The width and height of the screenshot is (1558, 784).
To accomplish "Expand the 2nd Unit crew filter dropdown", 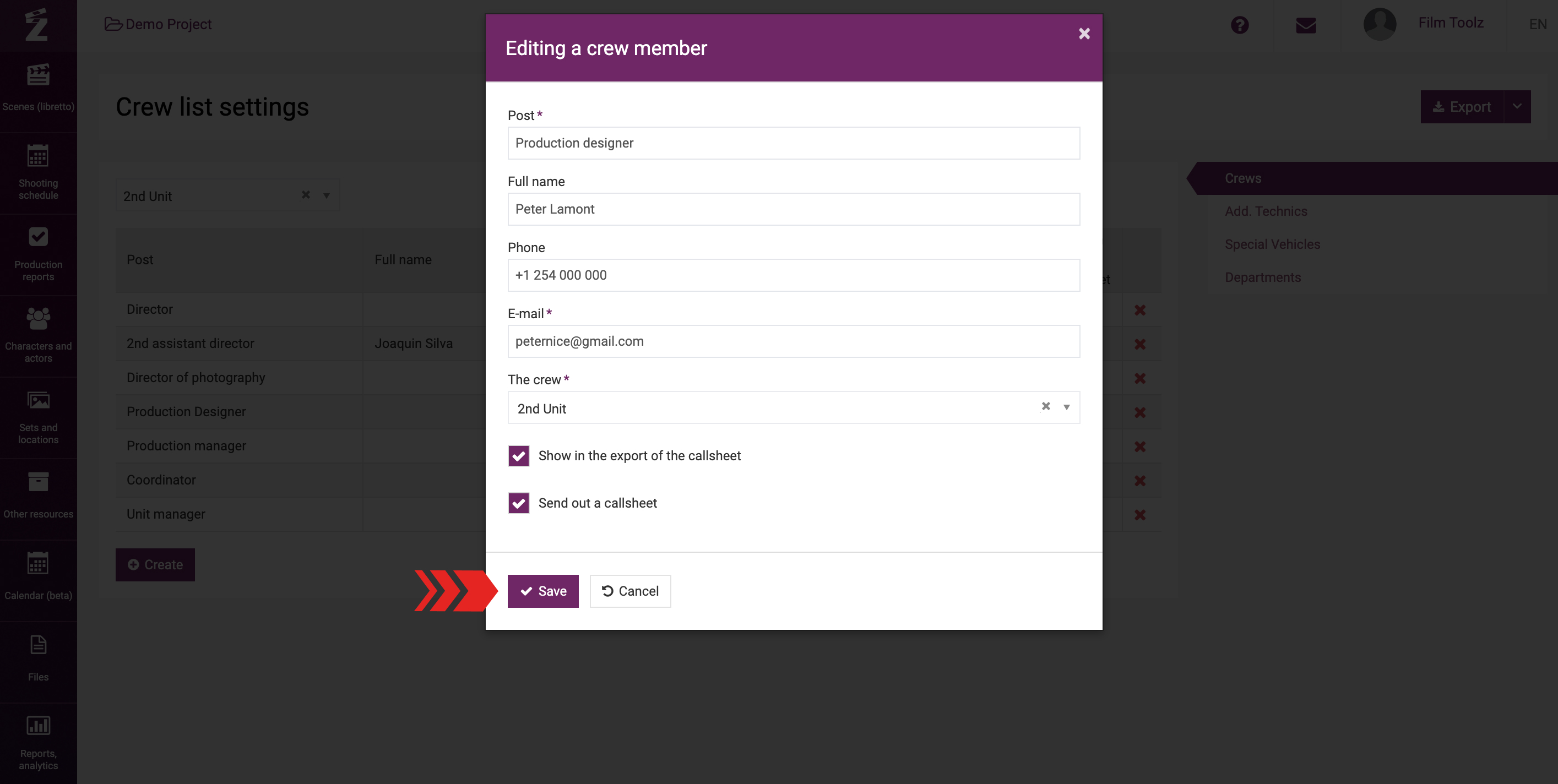I will coord(326,195).
